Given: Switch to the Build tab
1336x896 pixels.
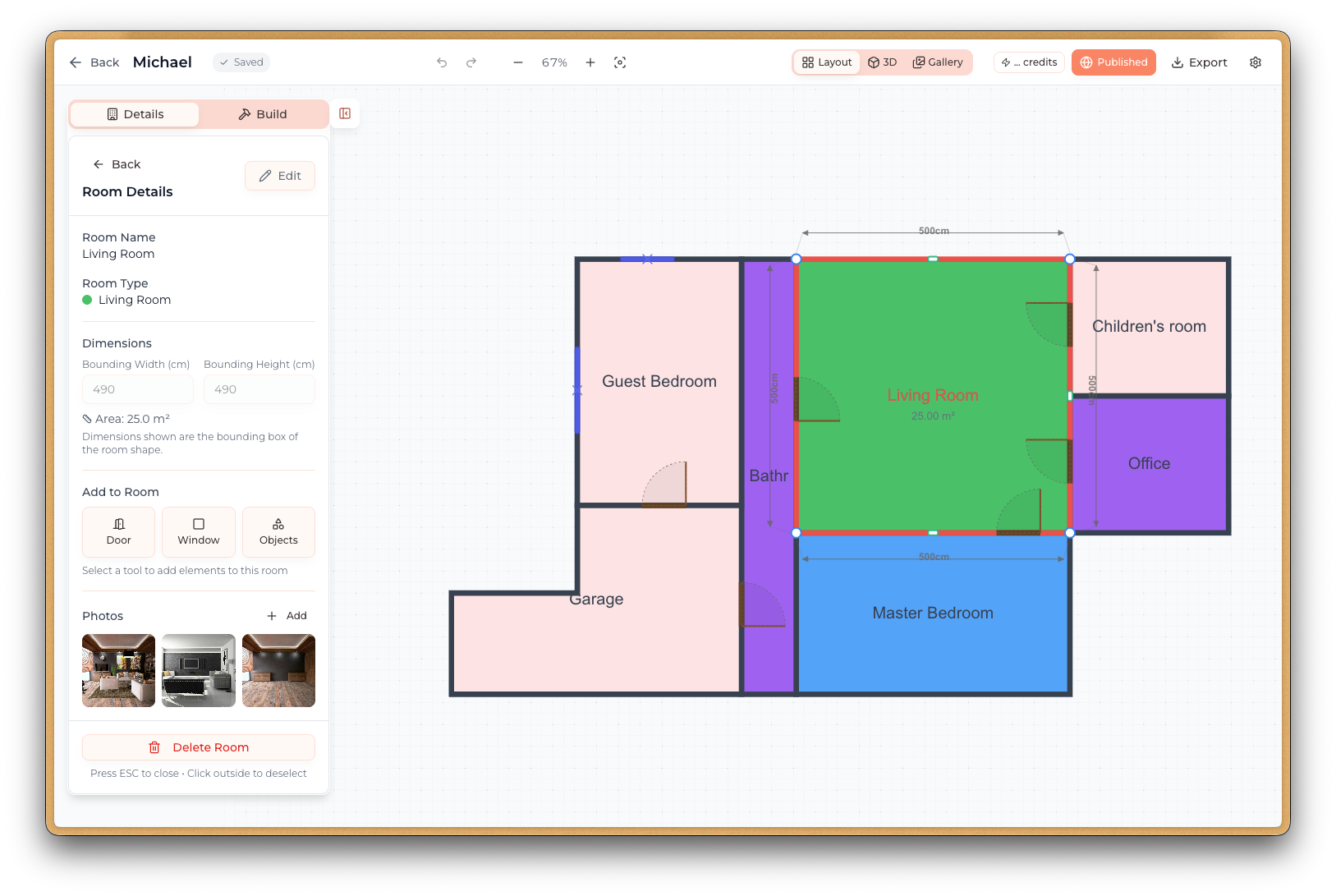Looking at the screenshot, I should pyautogui.click(x=263, y=113).
